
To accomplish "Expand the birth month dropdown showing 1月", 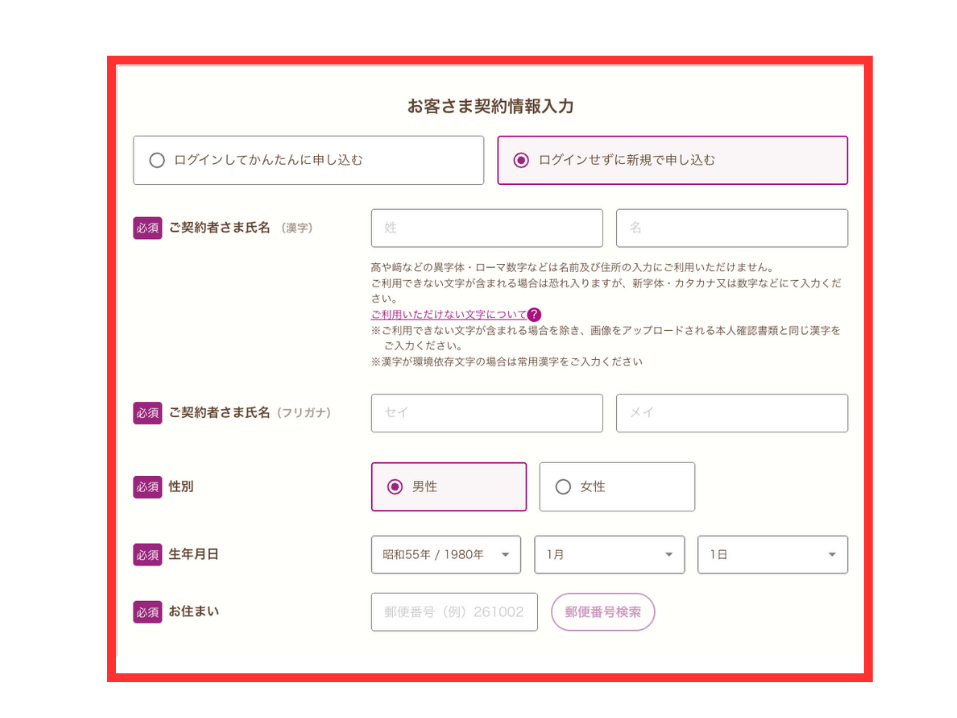I will pos(608,555).
